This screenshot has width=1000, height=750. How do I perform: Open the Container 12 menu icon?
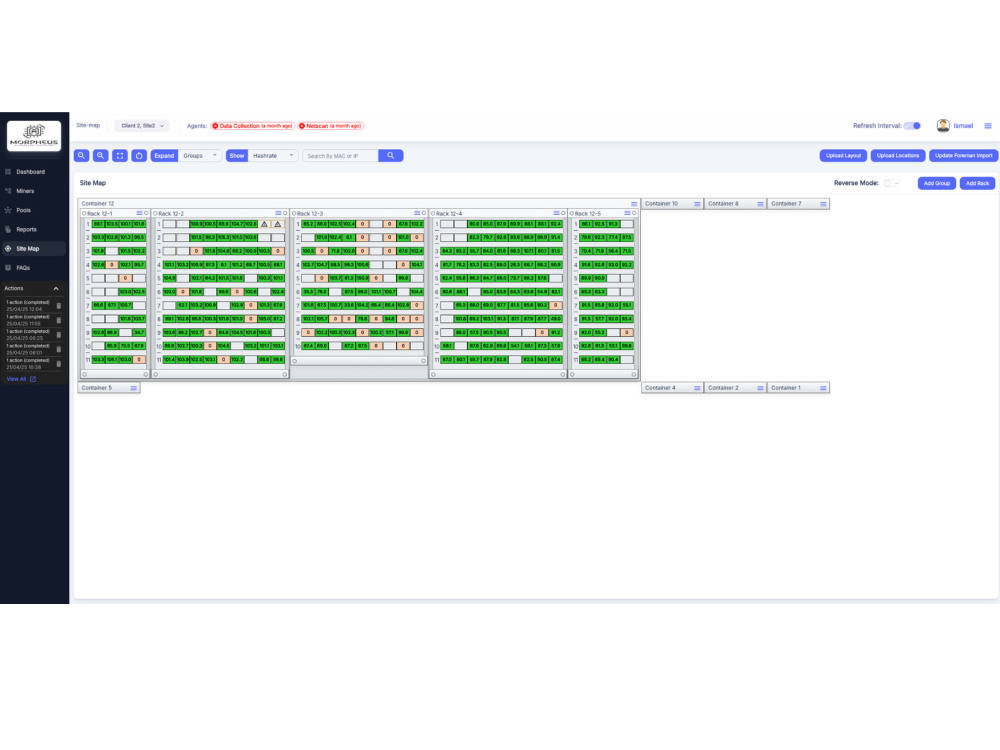pos(634,204)
